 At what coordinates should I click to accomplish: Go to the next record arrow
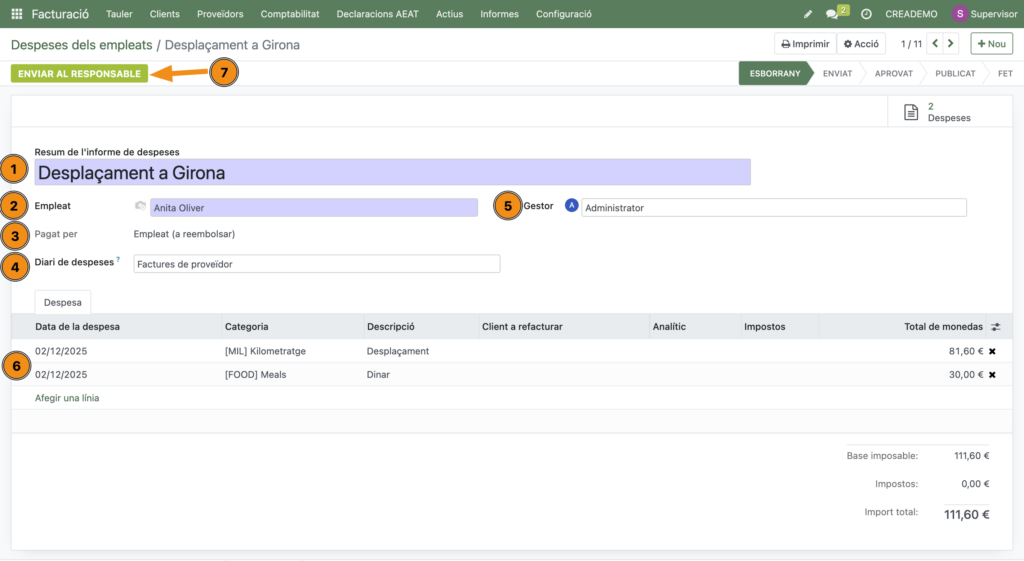click(x=950, y=44)
